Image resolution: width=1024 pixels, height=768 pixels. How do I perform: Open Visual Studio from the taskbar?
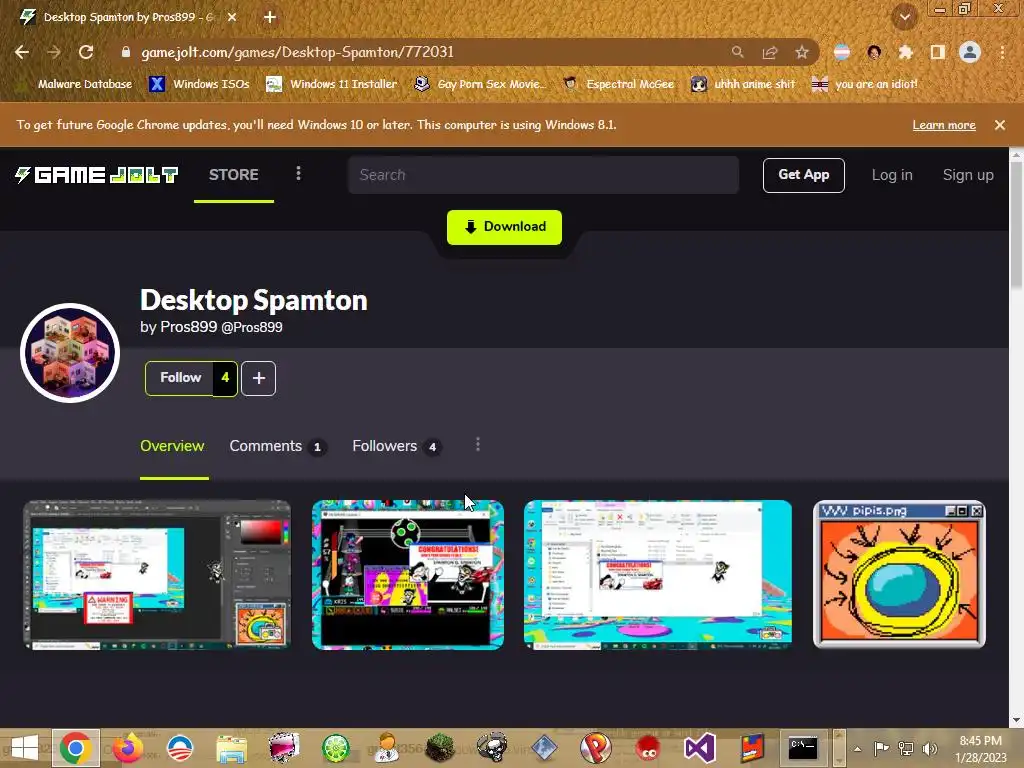click(699, 748)
